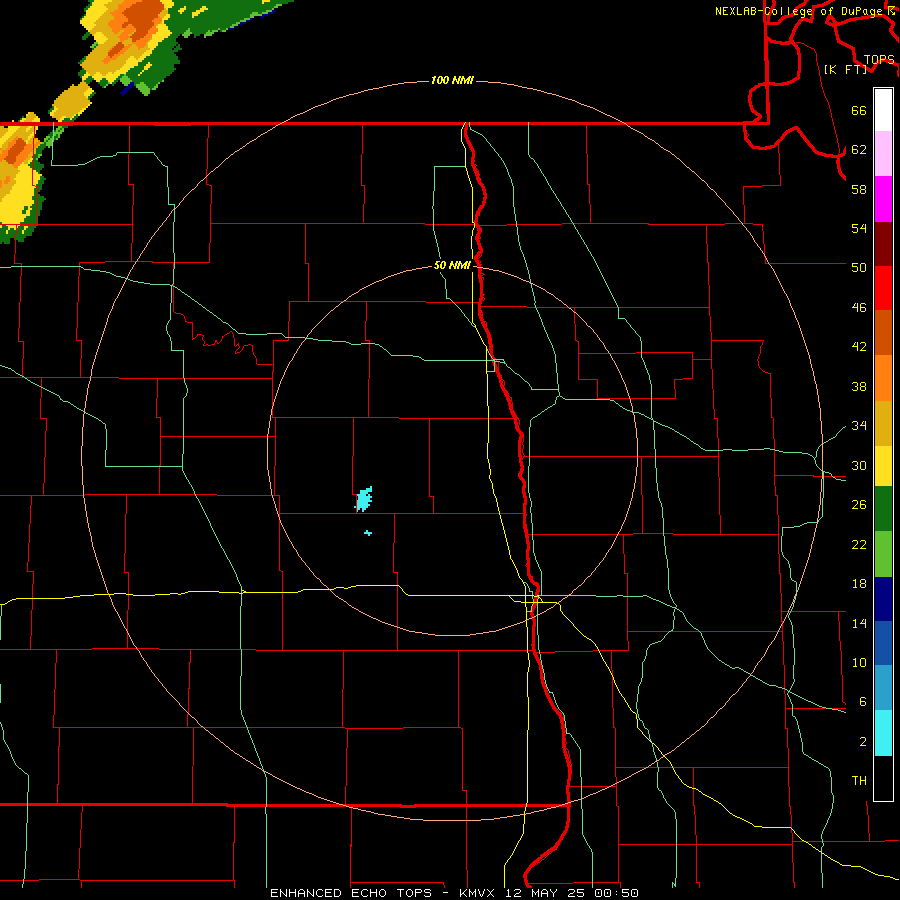
Task: Click the '50 NMI' range ring label
Action: click(452, 265)
